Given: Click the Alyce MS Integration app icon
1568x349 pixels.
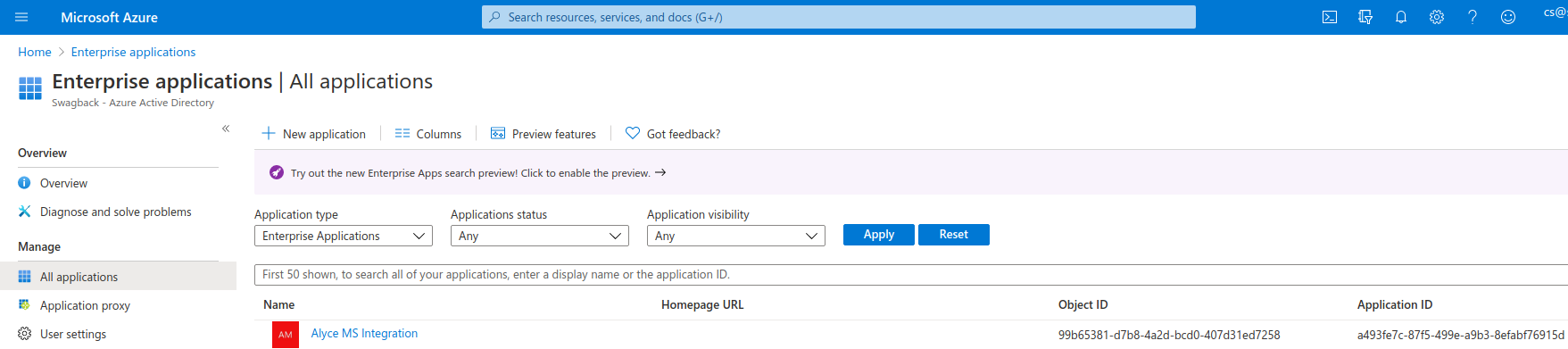Looking at the screenshot, I should pos(286,335).
